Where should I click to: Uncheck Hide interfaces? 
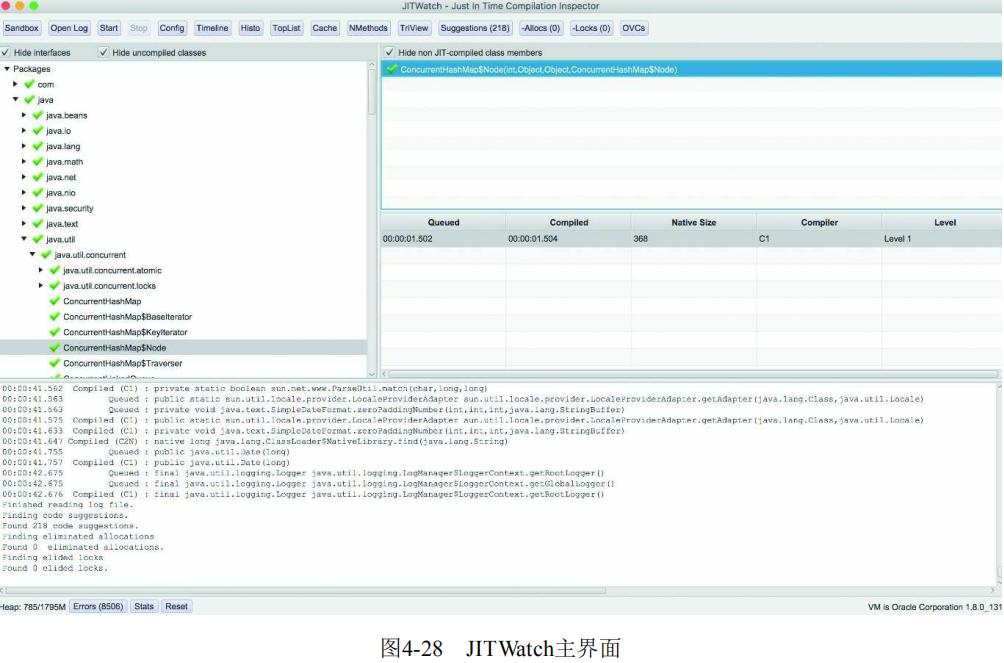coord(9,51)
